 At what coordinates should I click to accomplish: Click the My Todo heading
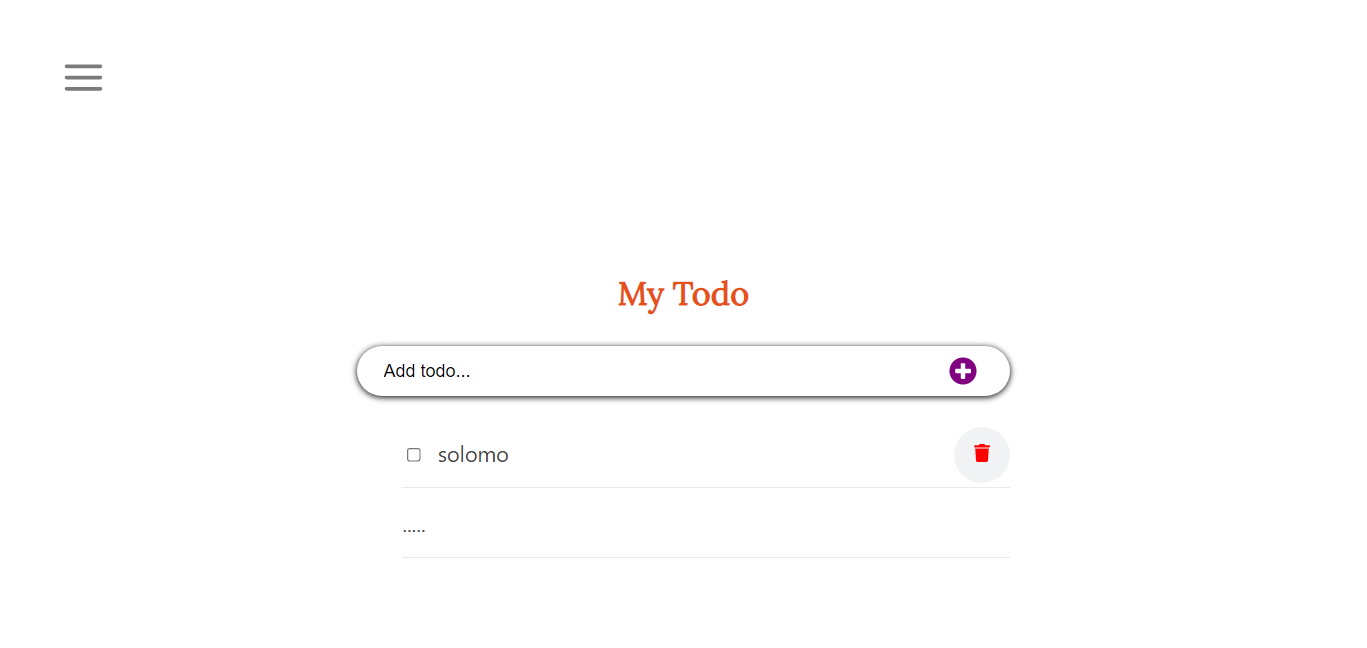pos(683,294)
